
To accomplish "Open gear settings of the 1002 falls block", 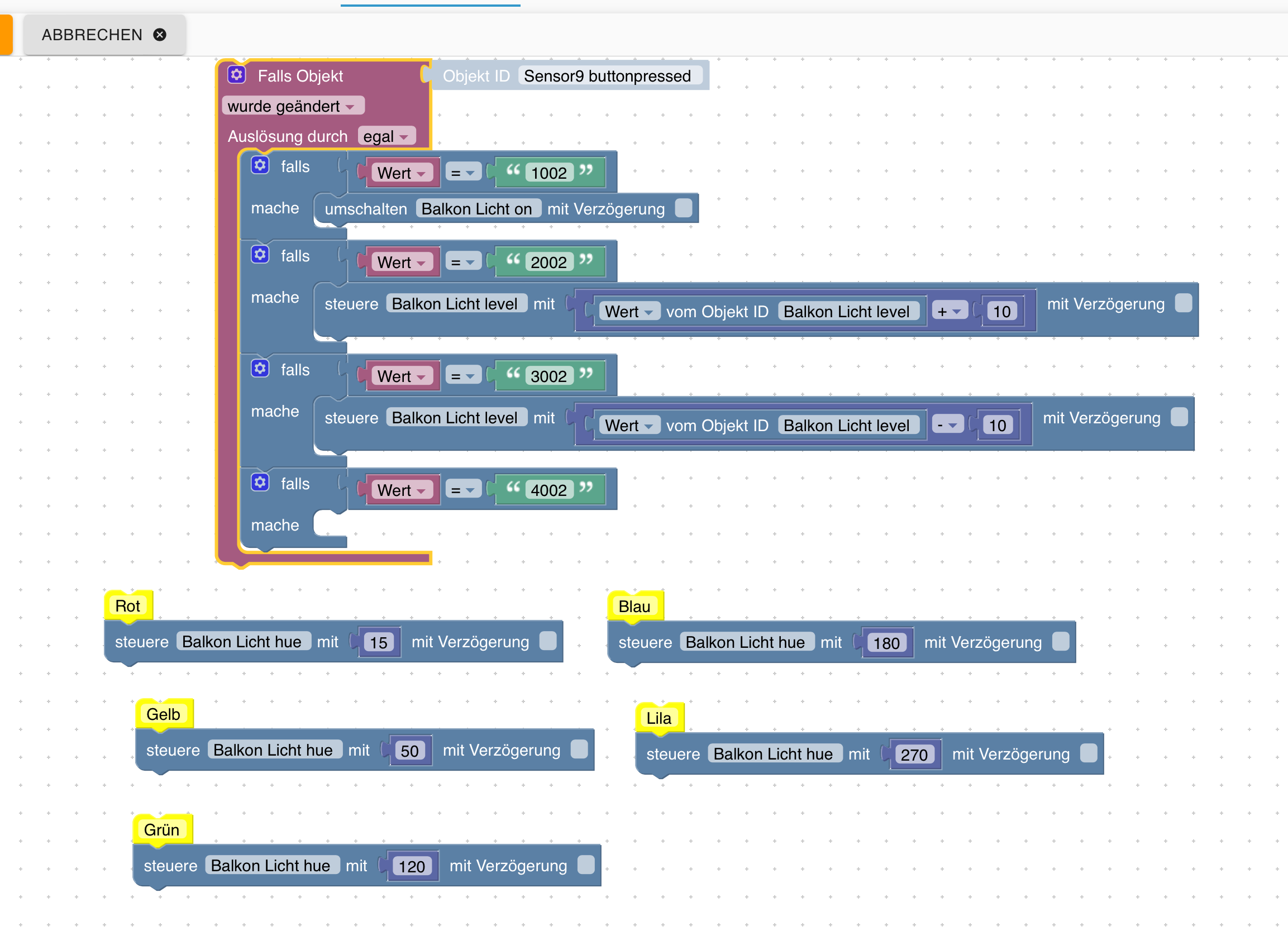I will (260, 165).
